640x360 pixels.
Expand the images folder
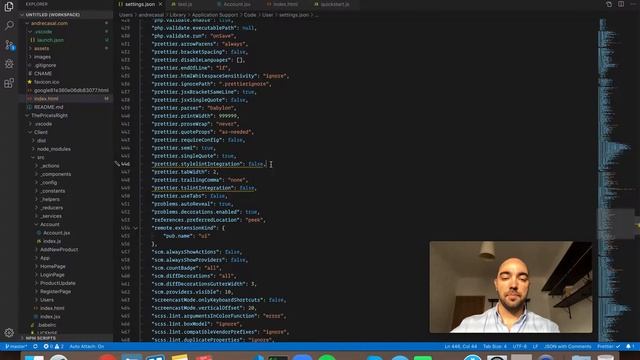pyautogui.click(x=42, y=57)
